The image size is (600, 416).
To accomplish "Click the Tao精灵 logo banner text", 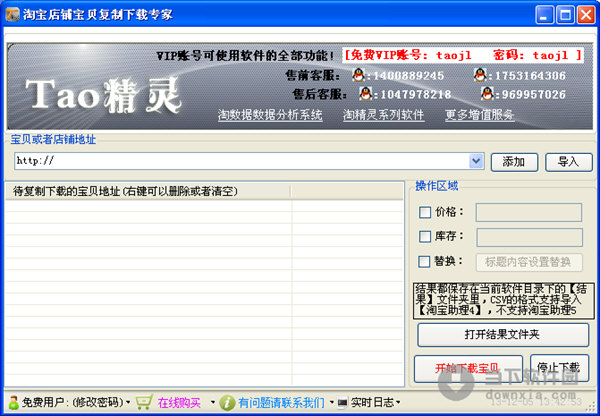I will point(104,95).
